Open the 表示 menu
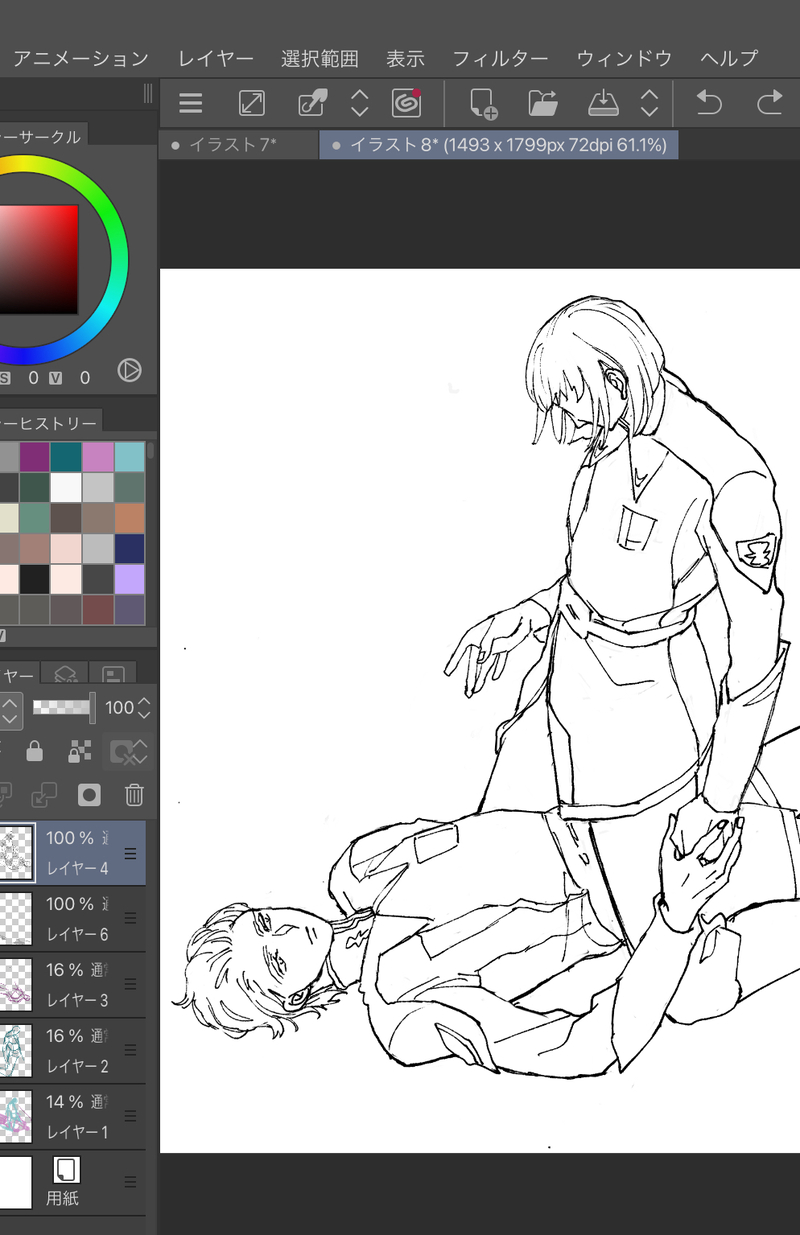This screenshot has width=800, height=1235. (x=405, y=59)
